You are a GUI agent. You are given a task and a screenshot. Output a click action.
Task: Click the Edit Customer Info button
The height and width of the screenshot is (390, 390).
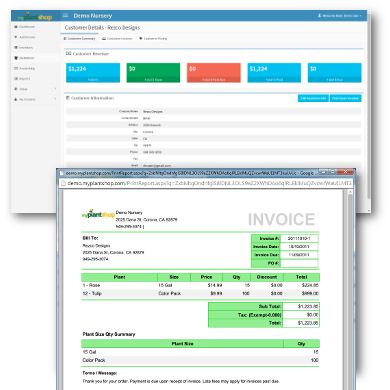[313, 98]
